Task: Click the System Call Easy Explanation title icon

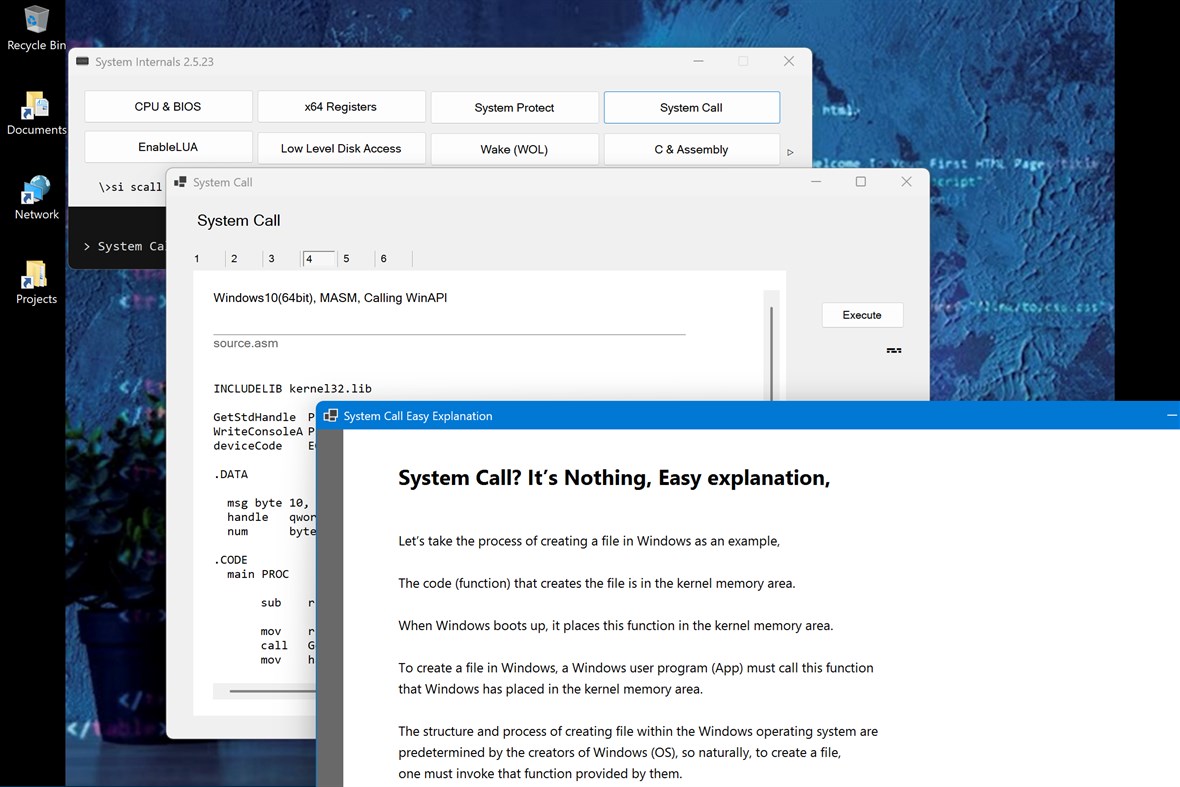Action: pos(331,416)
